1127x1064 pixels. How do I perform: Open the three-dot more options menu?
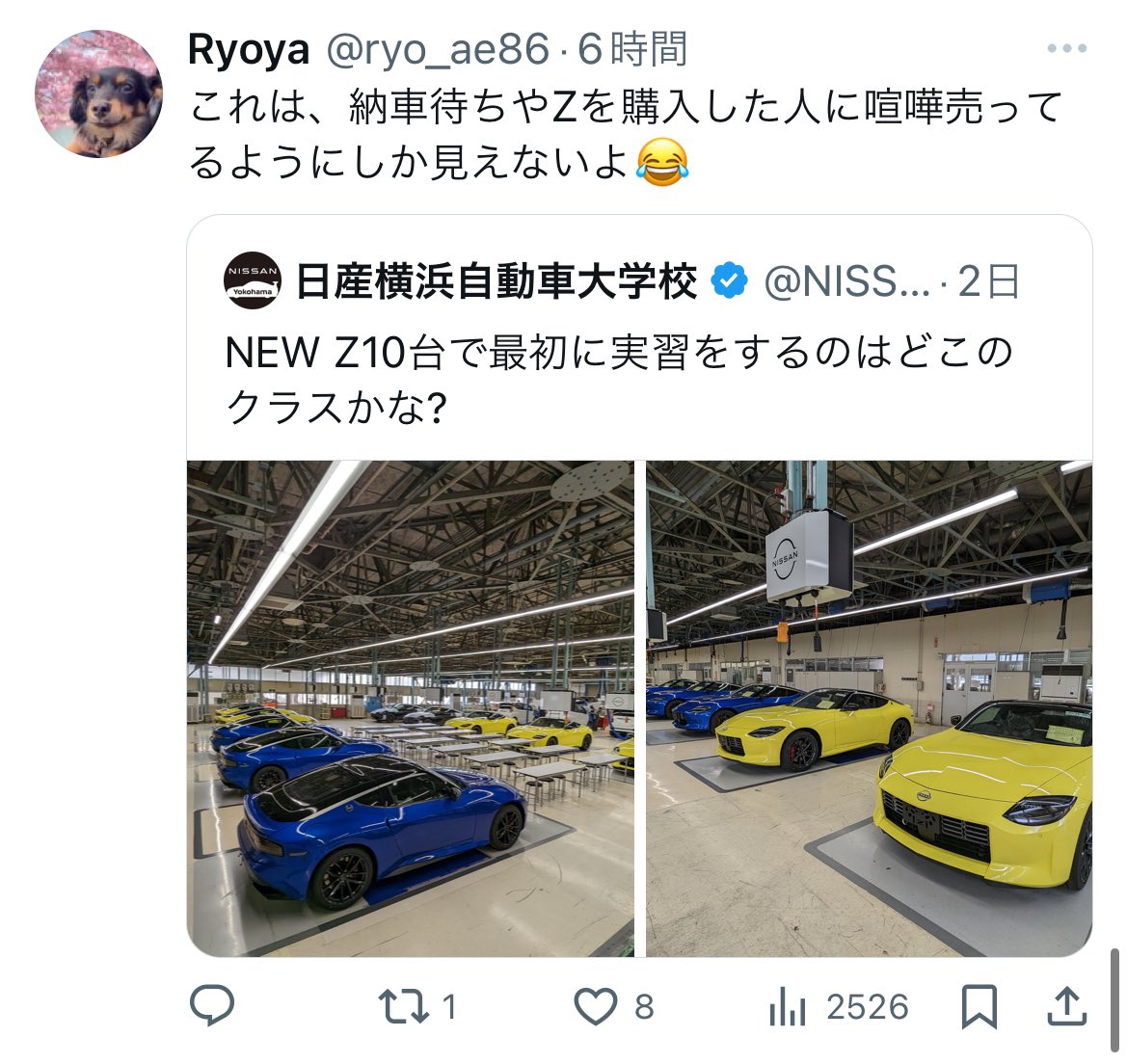pos(1066,49)
